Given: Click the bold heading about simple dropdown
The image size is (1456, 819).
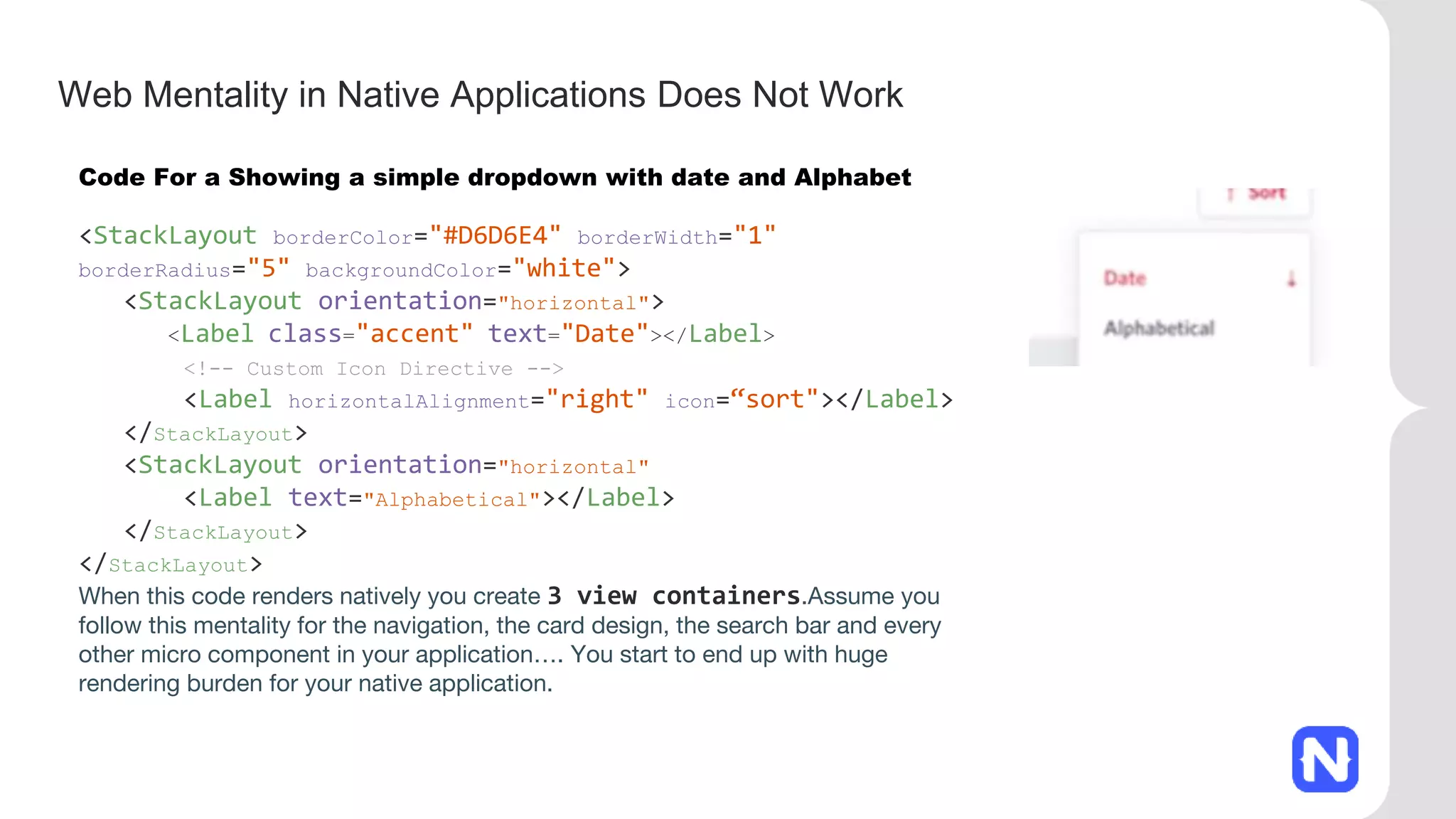Looking at the screenshot, I should pos(494,177).
